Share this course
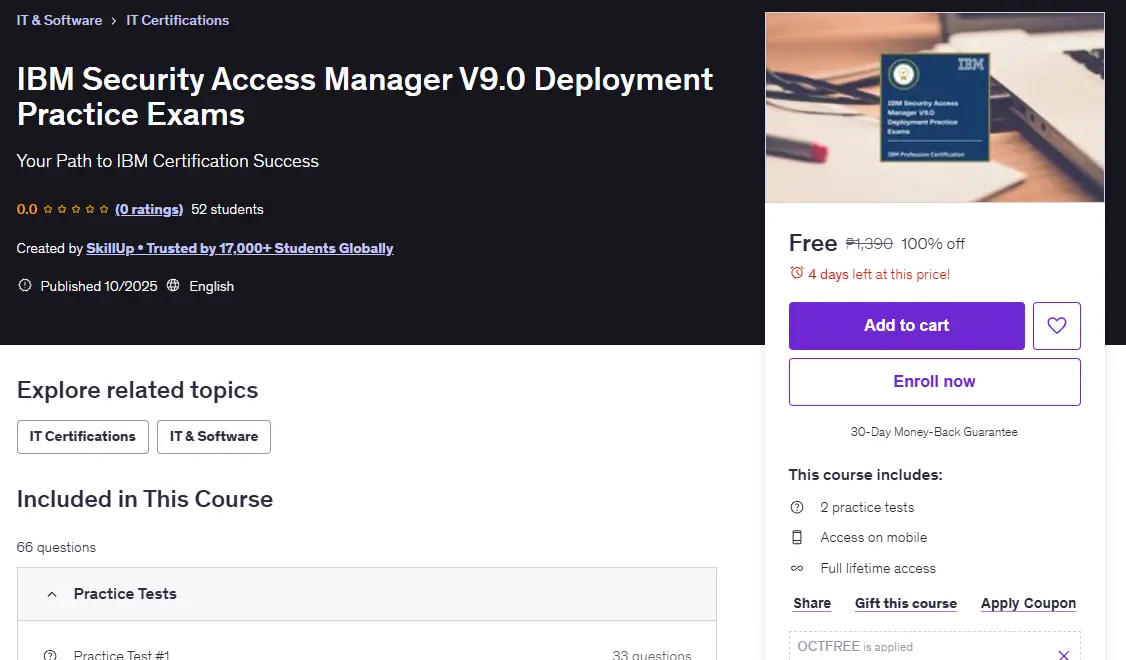1126x660 pixels. tap(812, 603)
